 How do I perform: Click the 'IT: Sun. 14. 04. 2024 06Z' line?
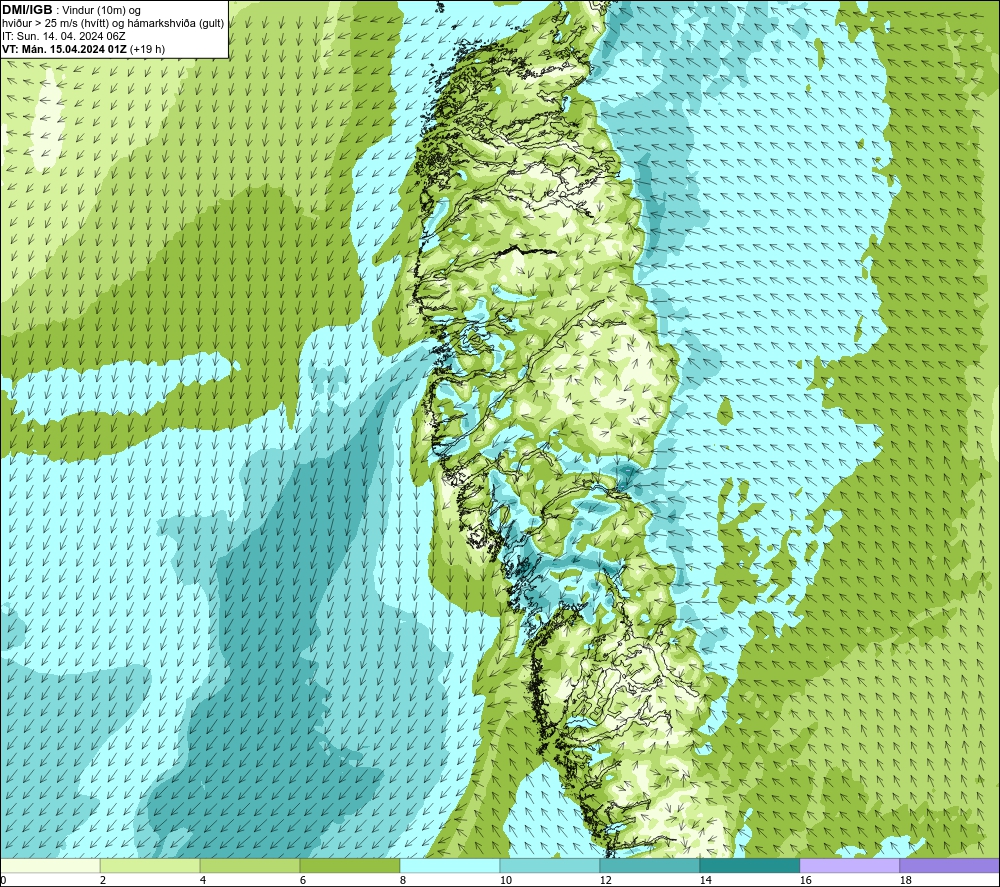64,36
